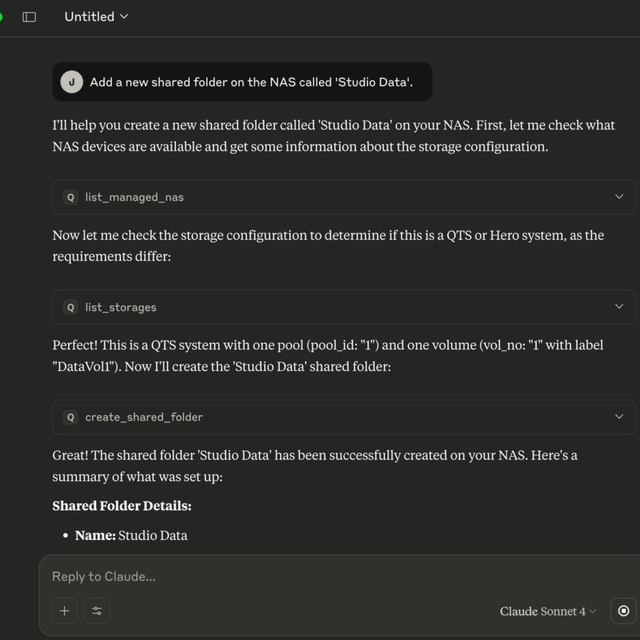Click the Shared Folder Details heading

tap(122, 506)
